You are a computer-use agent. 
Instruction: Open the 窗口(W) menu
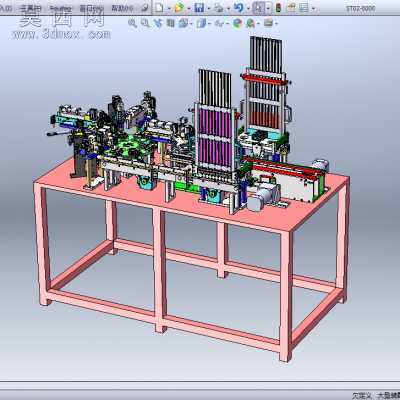(91, 8)
